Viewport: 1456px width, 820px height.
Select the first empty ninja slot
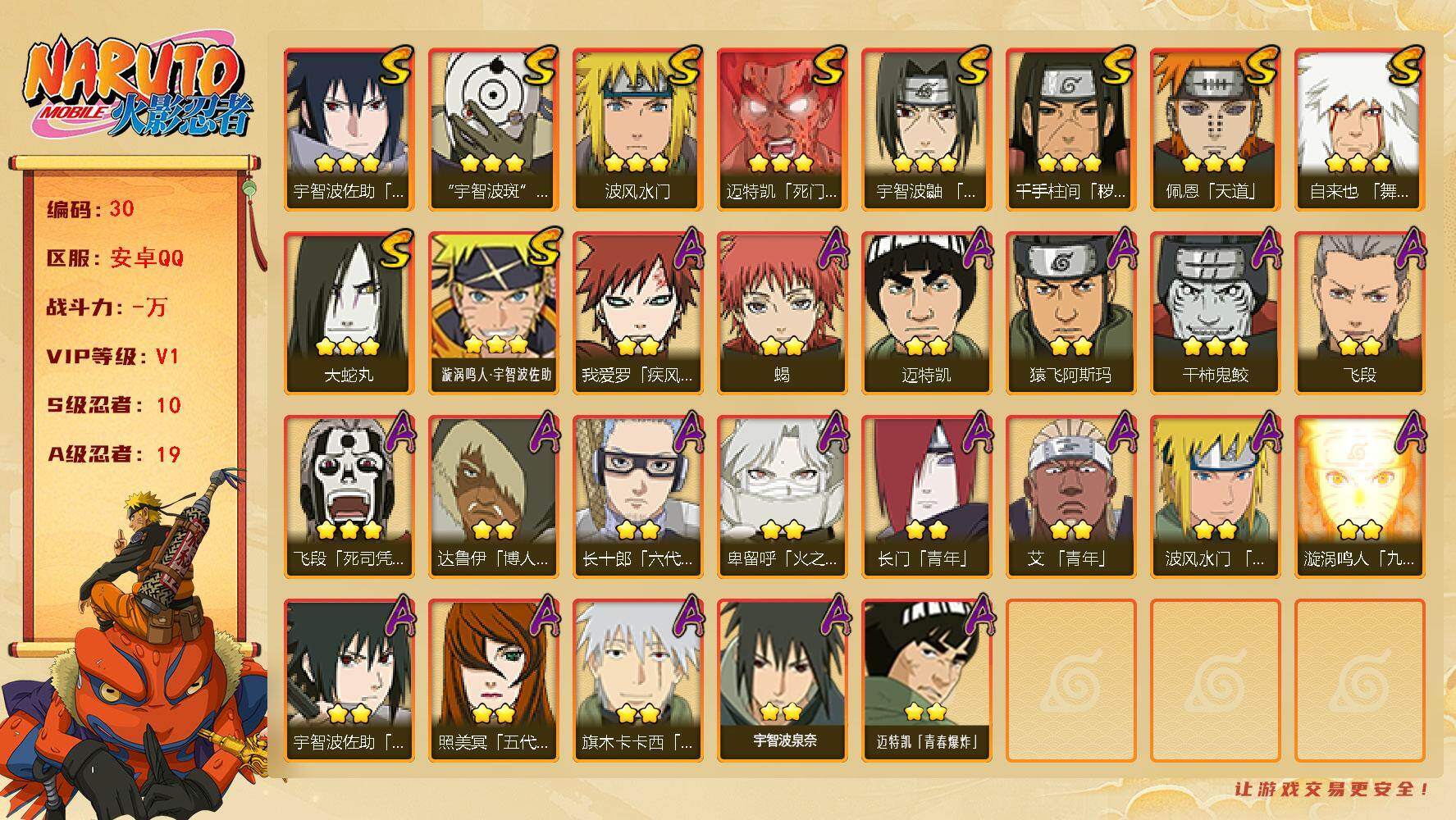1070,681
